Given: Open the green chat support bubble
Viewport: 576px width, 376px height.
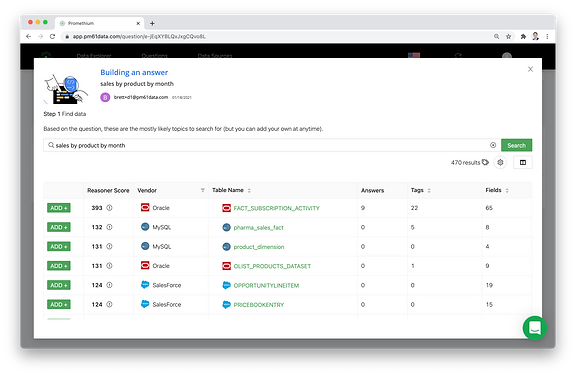Looking at the screenshot, I should point(535,328).
